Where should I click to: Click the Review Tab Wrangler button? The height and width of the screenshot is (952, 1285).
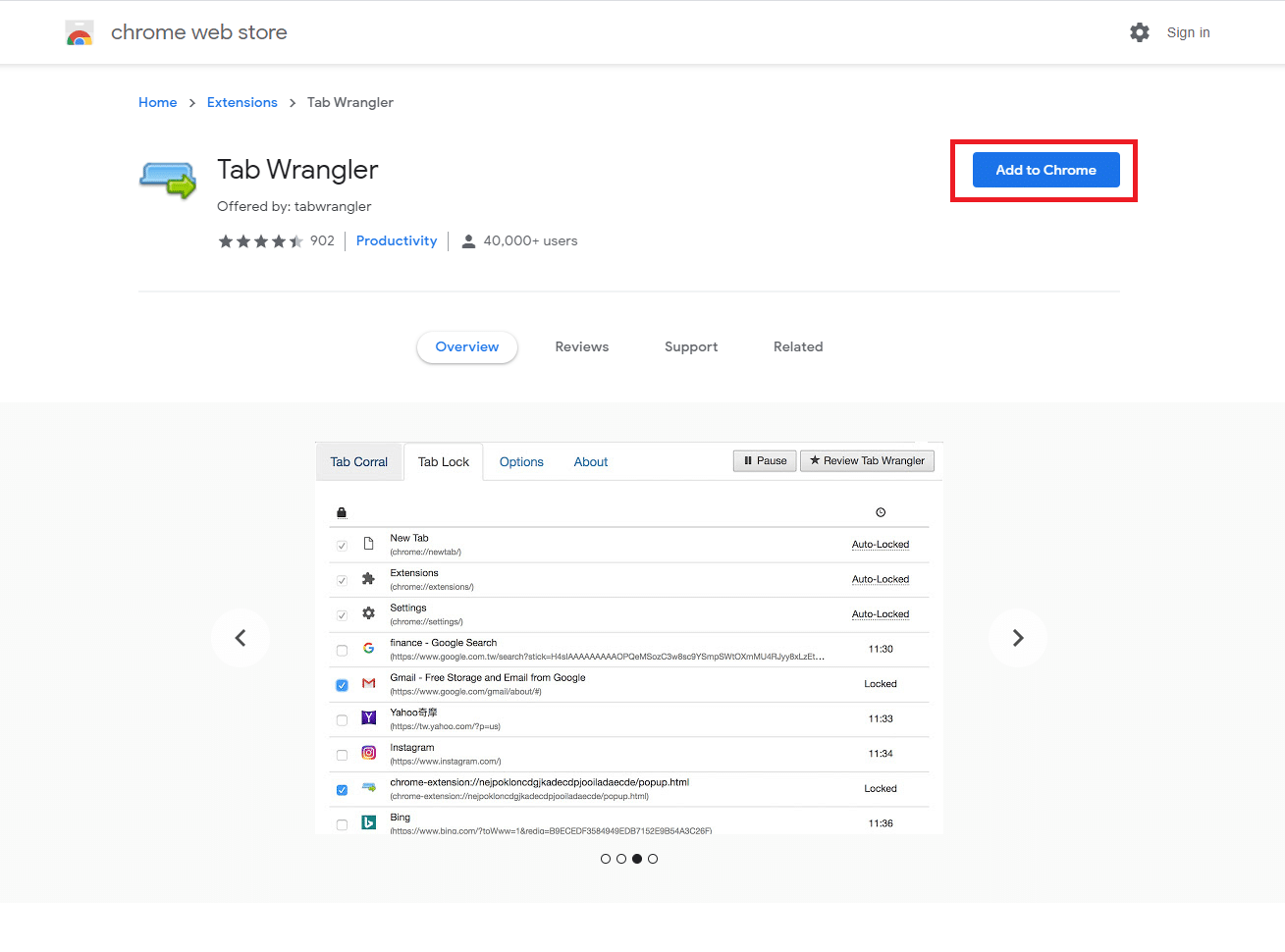pyautogui.click(x=867, y=461)
